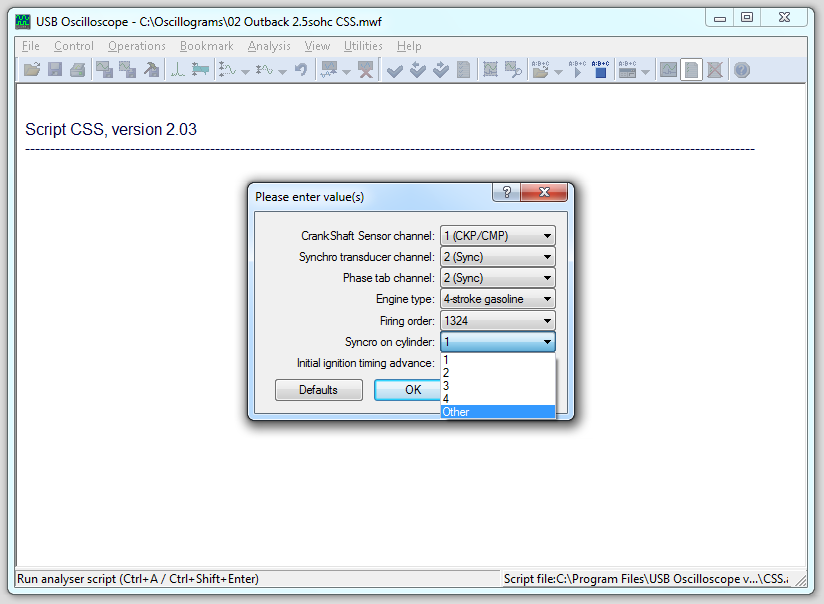The height and width of the screenshot is (604, 824).
Task: Click the A:B+C run script play icon
Action: (576, 70)
